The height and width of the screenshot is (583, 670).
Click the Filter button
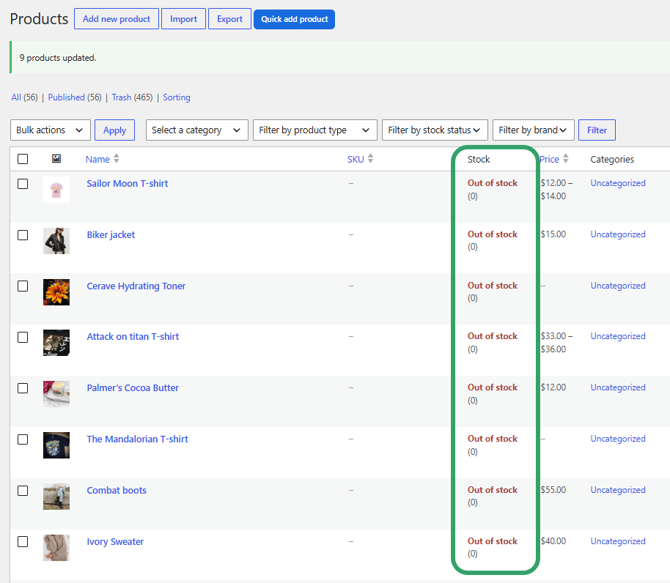click(597, 130)
